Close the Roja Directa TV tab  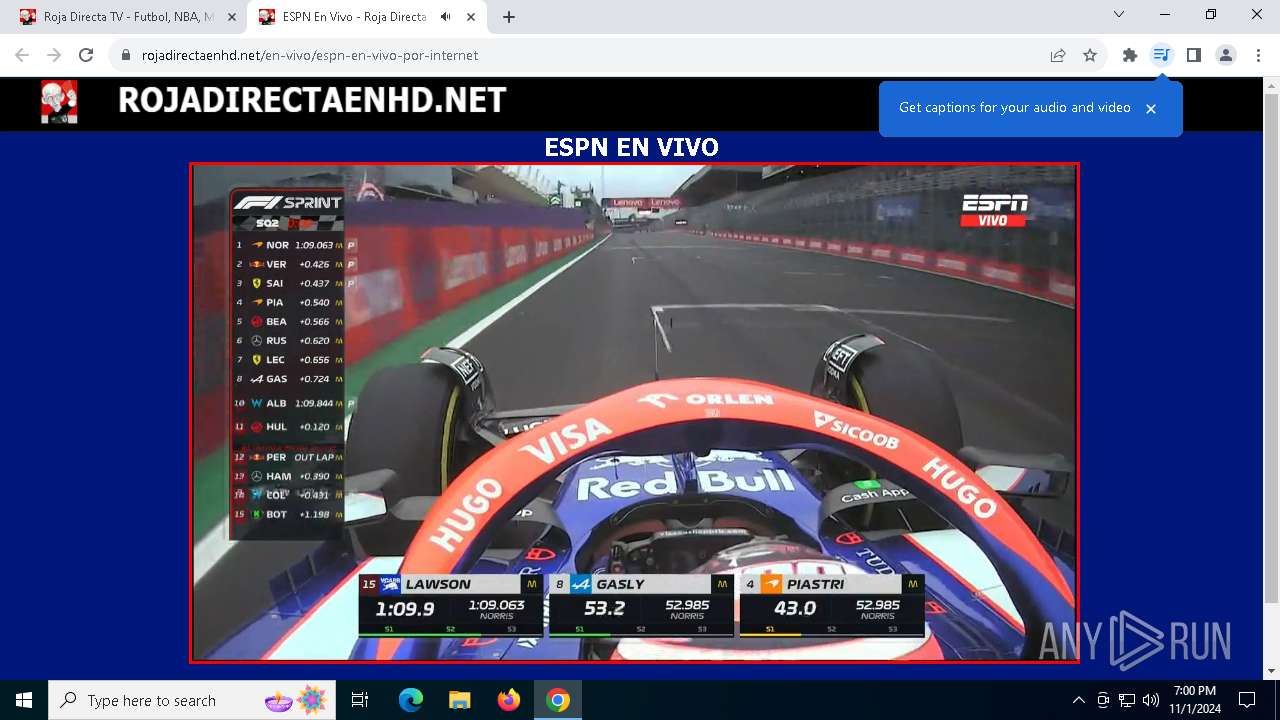pos(232,17)
